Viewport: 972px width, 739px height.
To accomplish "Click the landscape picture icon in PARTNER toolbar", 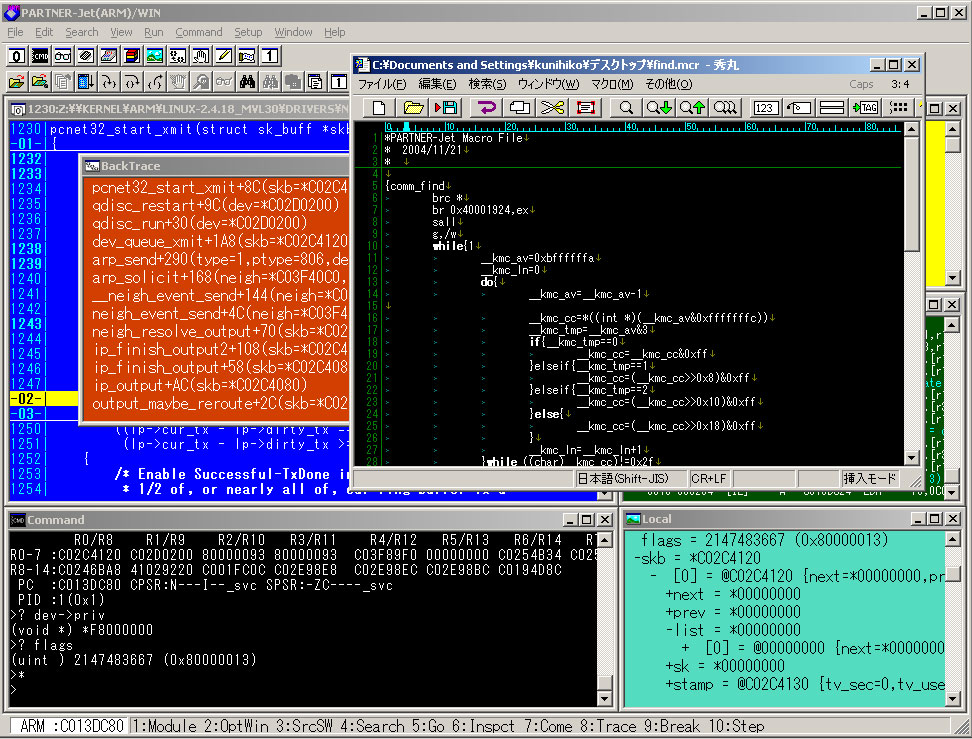I will tap(154, 56).
